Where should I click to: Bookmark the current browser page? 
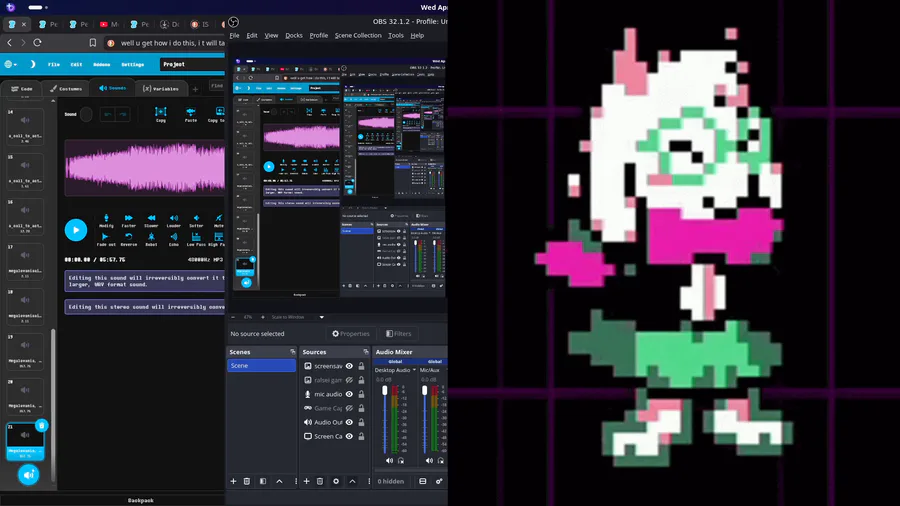pos(92,43)
